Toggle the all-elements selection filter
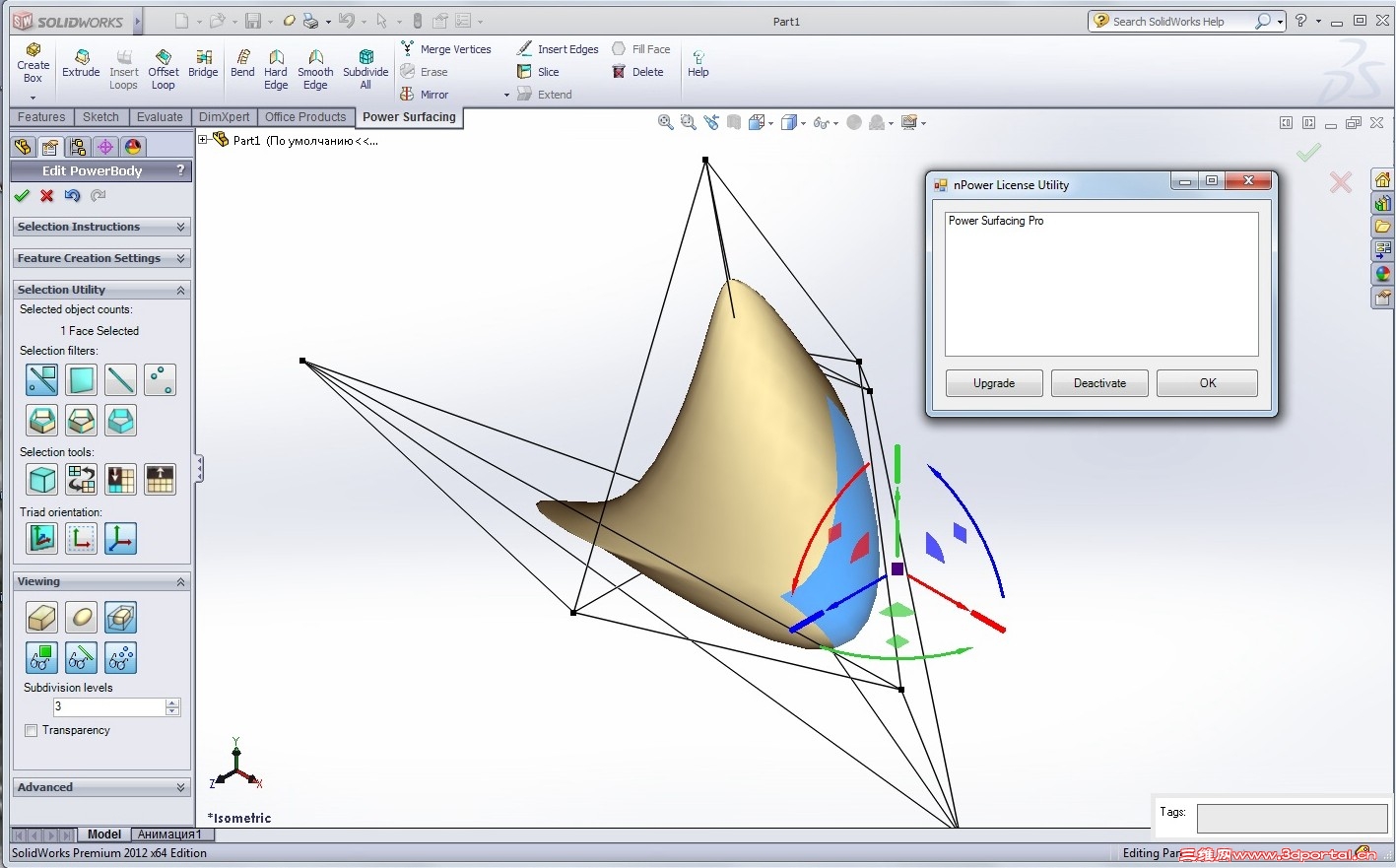The image size is (1396, 868). click(x=42, y=379)
